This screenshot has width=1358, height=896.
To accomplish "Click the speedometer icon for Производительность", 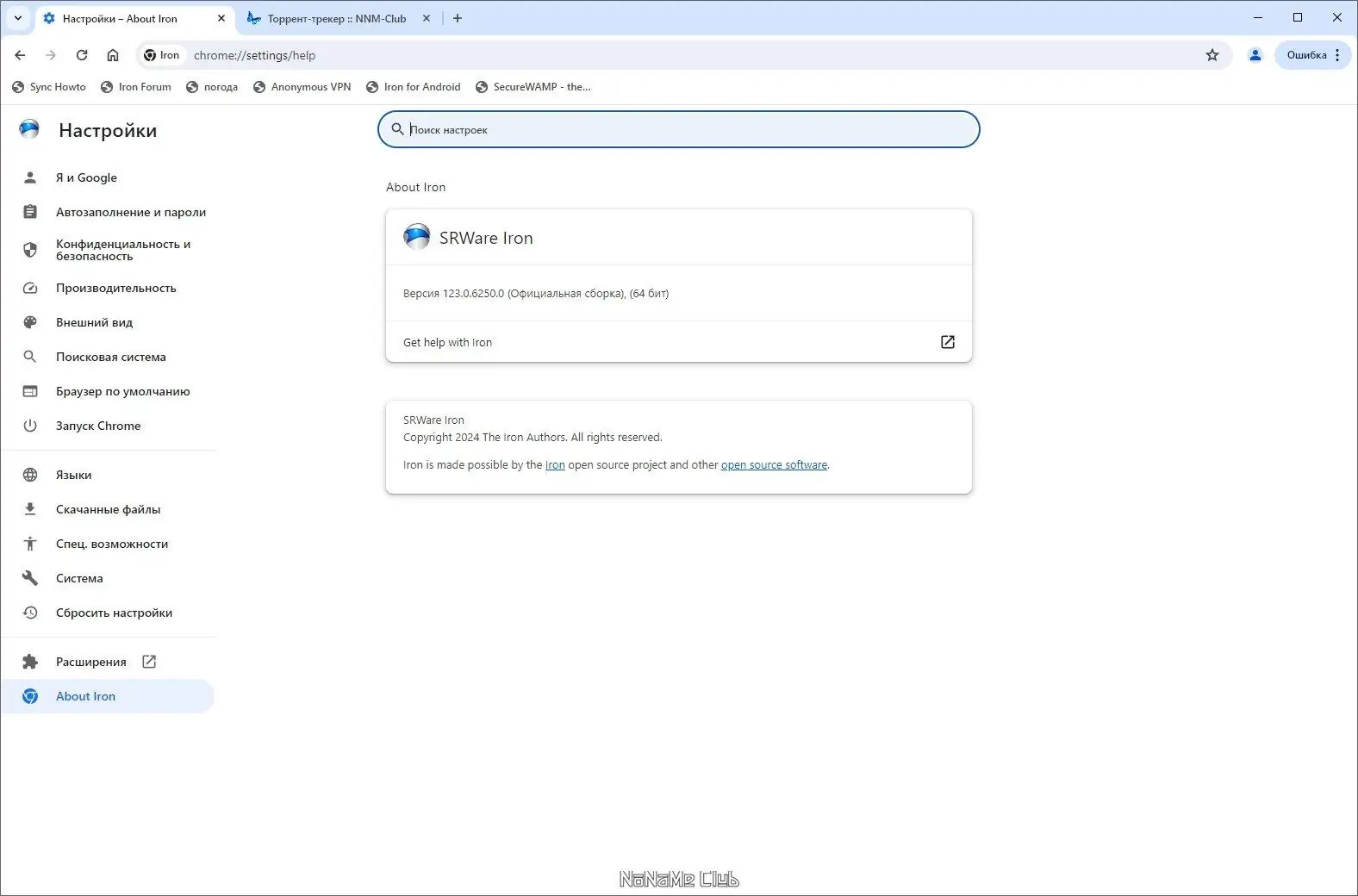I will point(30,288).
